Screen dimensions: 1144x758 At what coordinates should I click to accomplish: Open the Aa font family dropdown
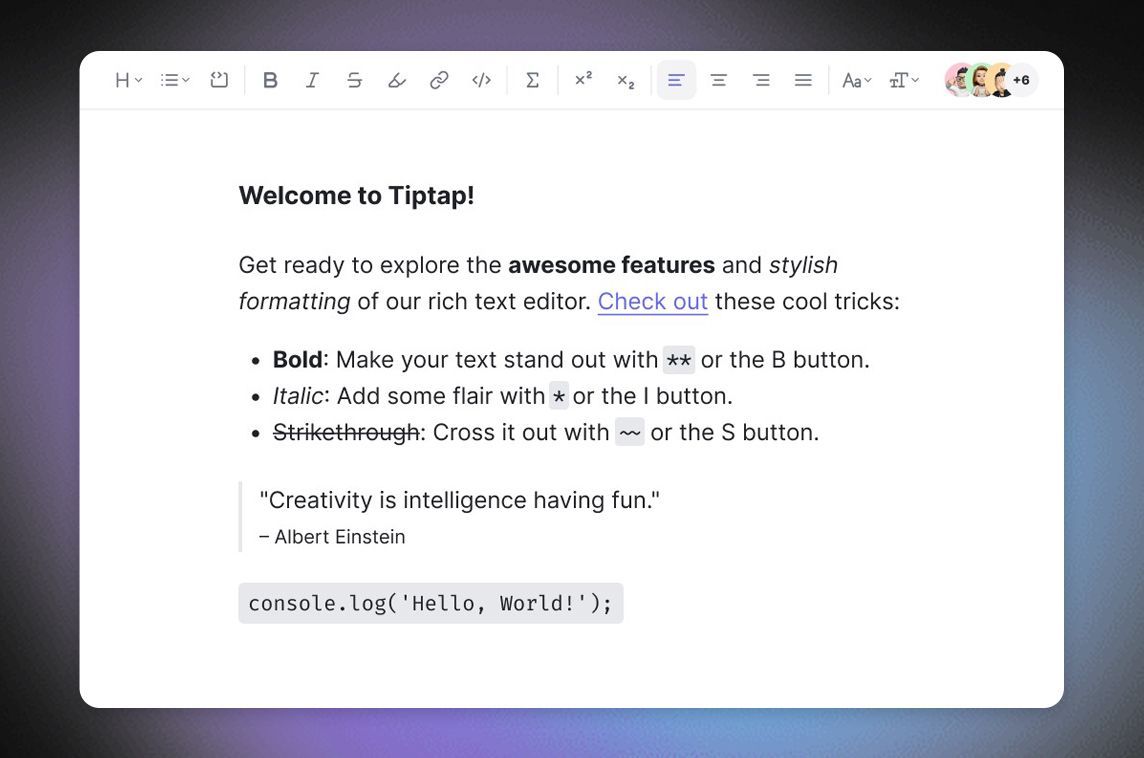(x=856, y=80)
